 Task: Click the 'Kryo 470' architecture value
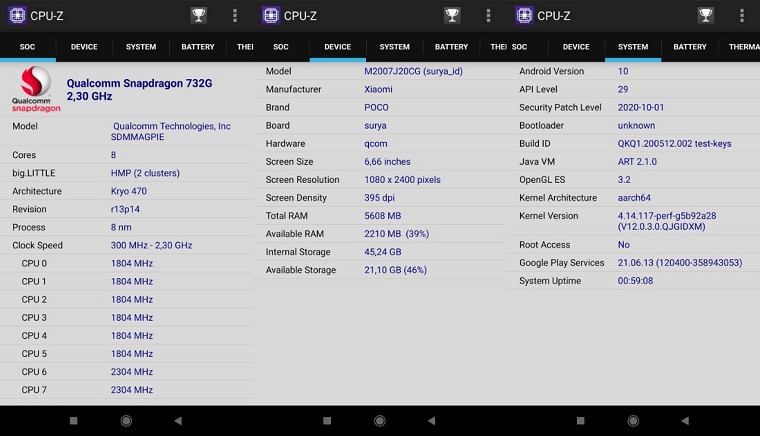(x=128, y=191)
